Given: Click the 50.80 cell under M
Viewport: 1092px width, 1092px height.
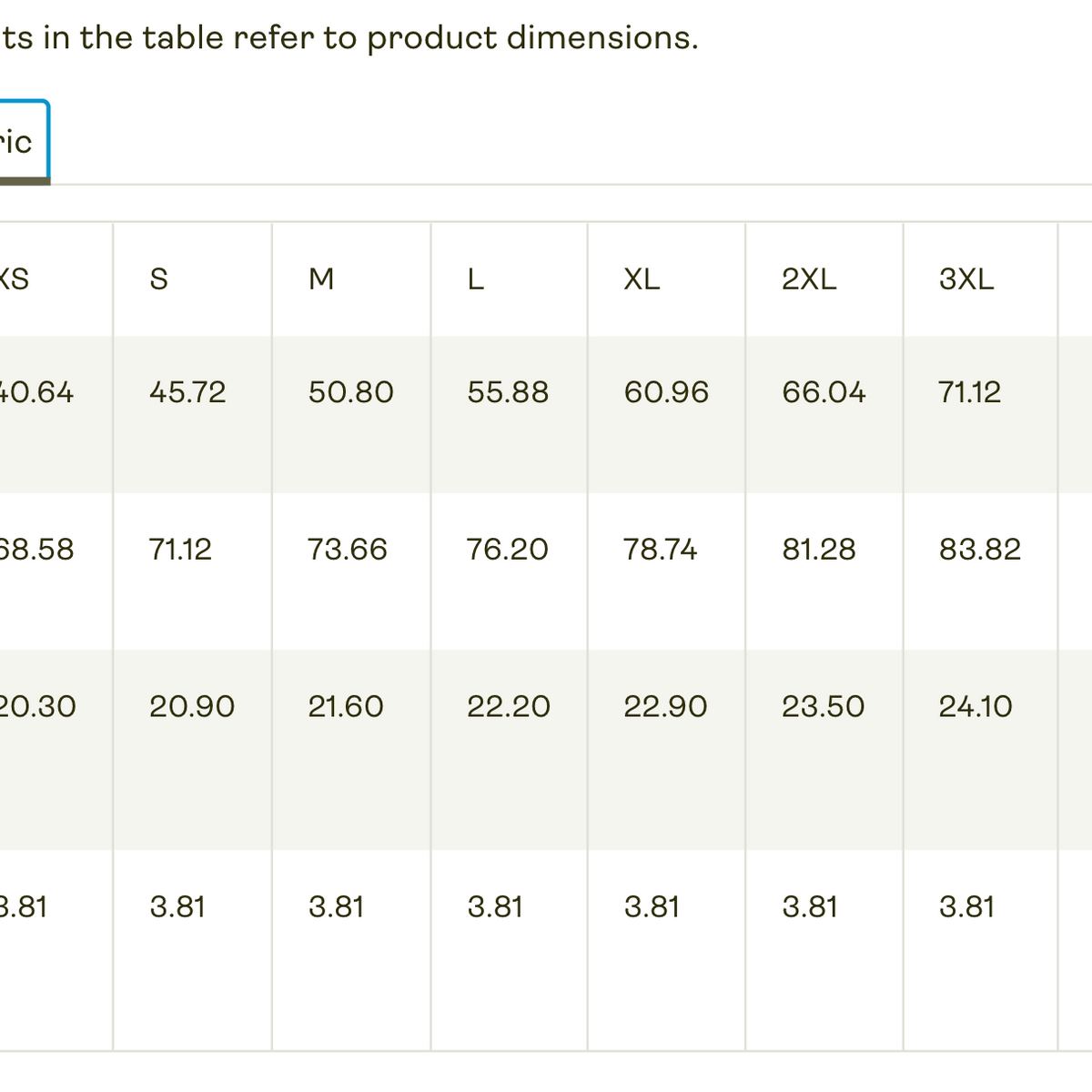Looking at the screenshot, I should (351, 392).
